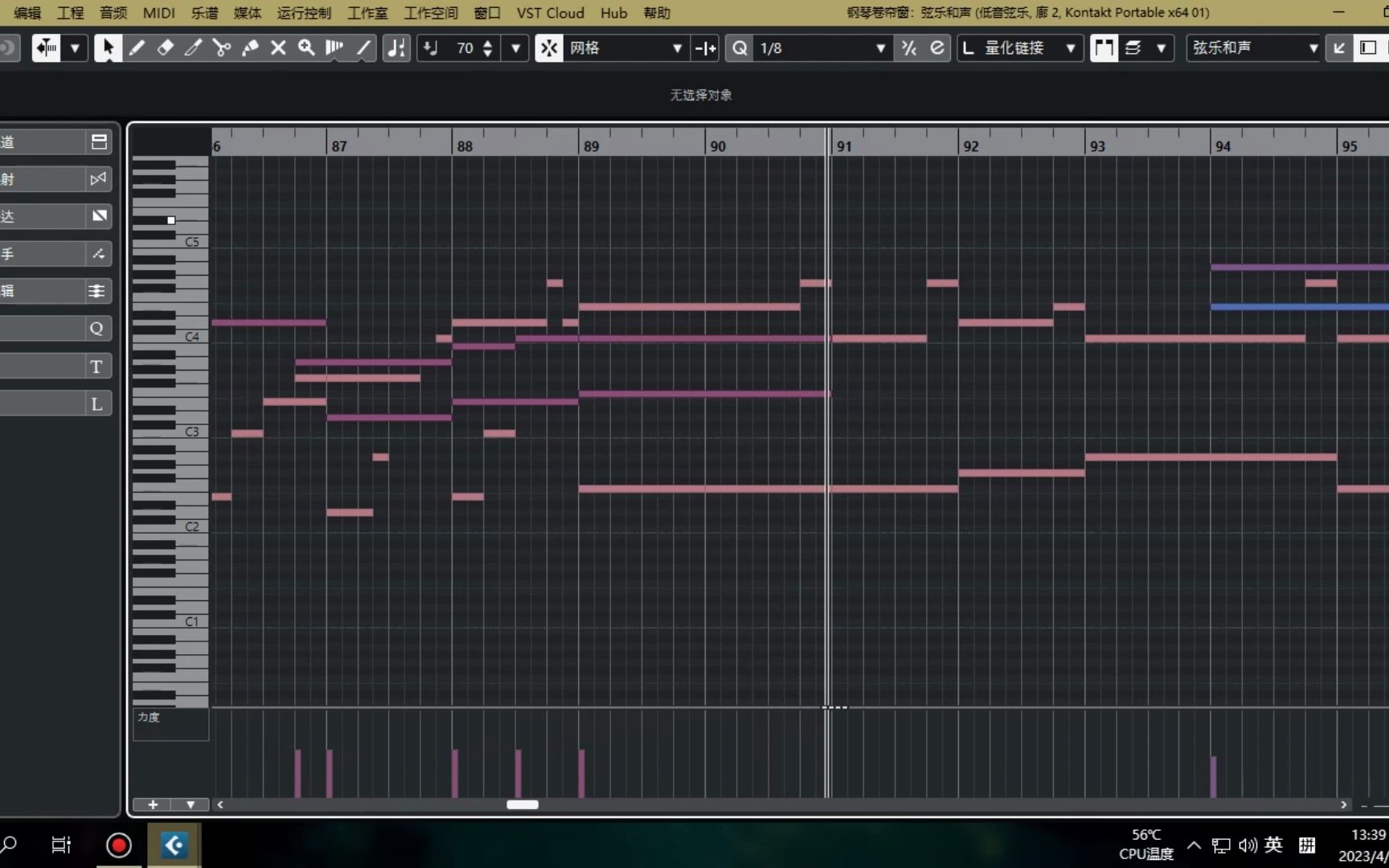This screenshot has height=868, width=1389.
Task: Open the VST Cloud menu
Action: pyautogui.click(x=551, y=13)
